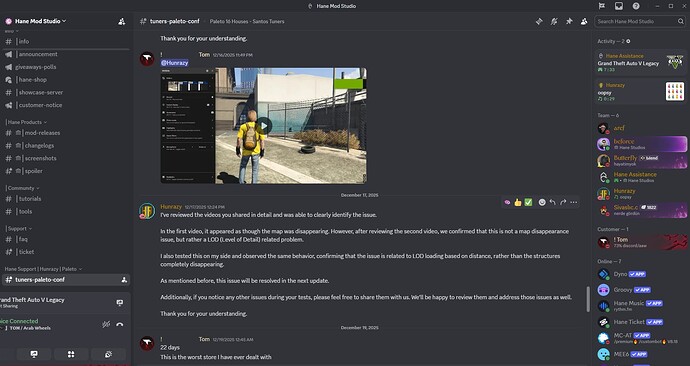The image size is (690, 366).
Task: Collapse the Hane Products category
Action: (x=26, y=122)
